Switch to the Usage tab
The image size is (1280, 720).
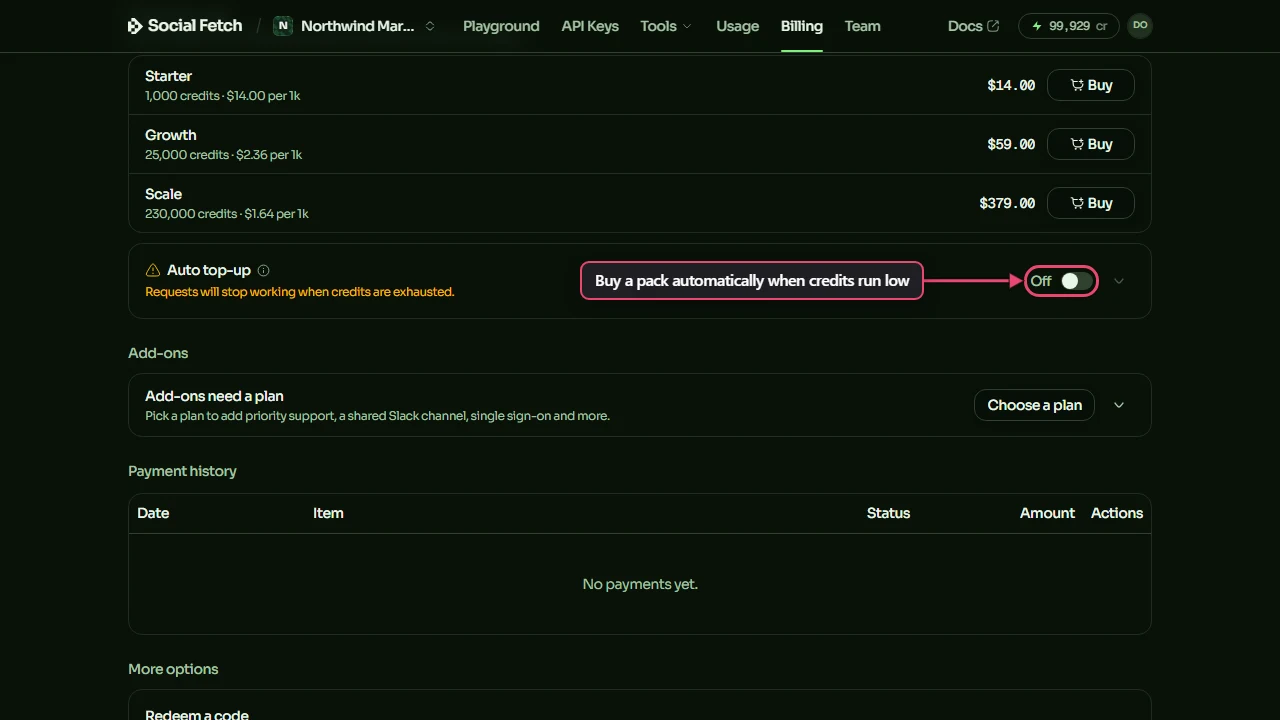coord(738,26)
